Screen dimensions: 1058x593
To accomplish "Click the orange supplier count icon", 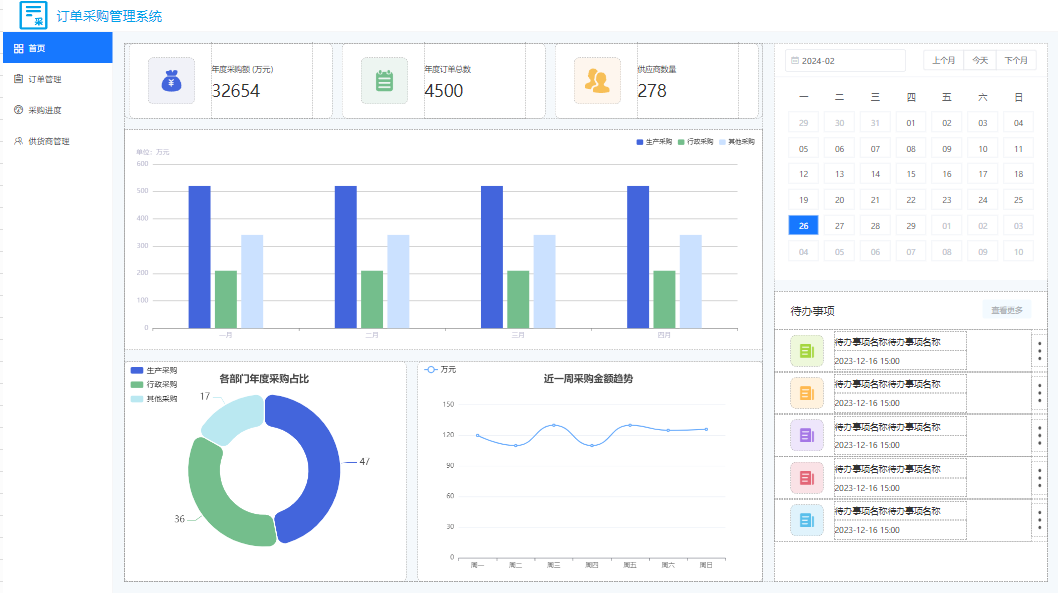I will tap(597, 81).
